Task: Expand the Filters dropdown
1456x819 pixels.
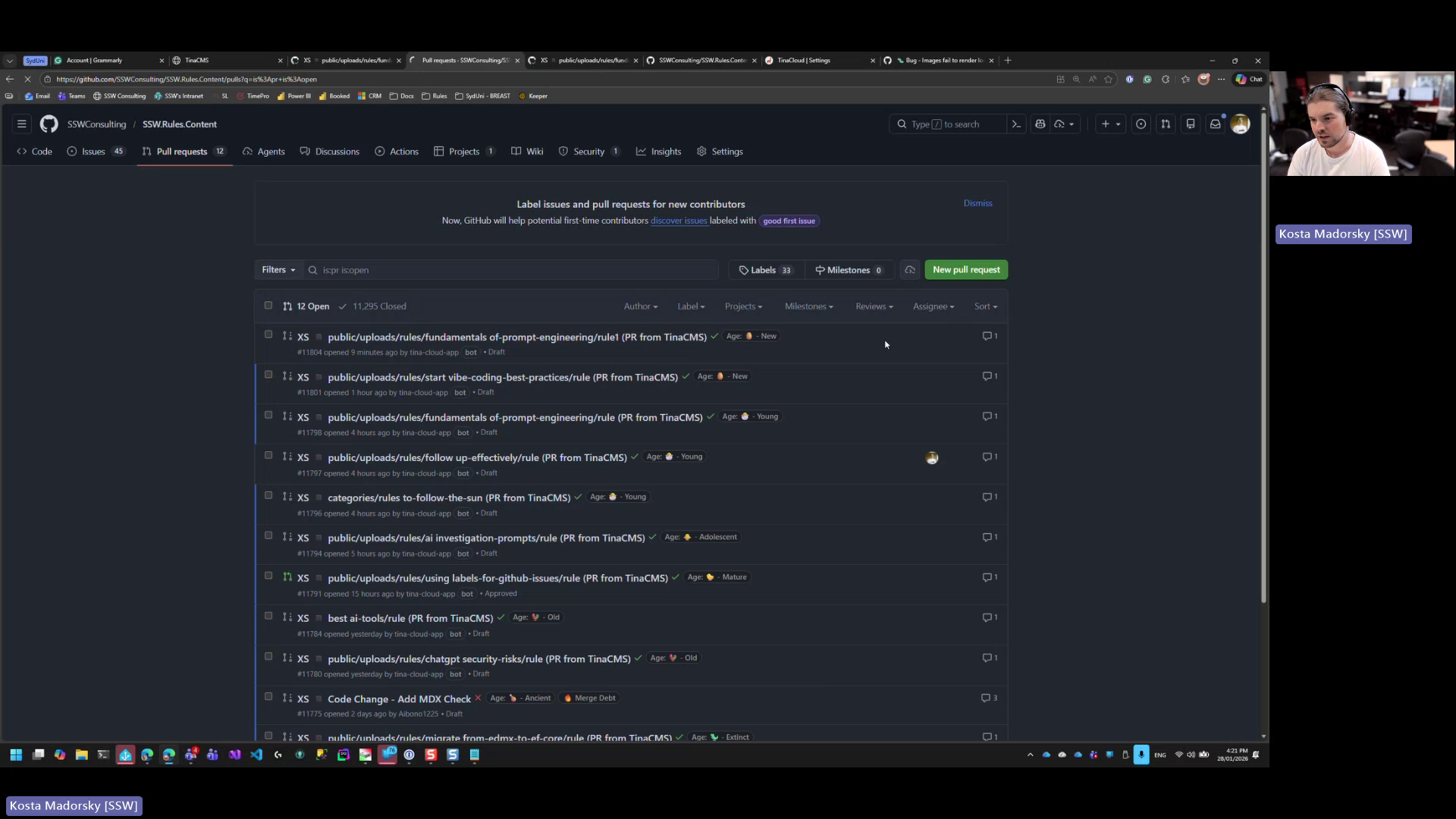Action: [x=278, y=269]
